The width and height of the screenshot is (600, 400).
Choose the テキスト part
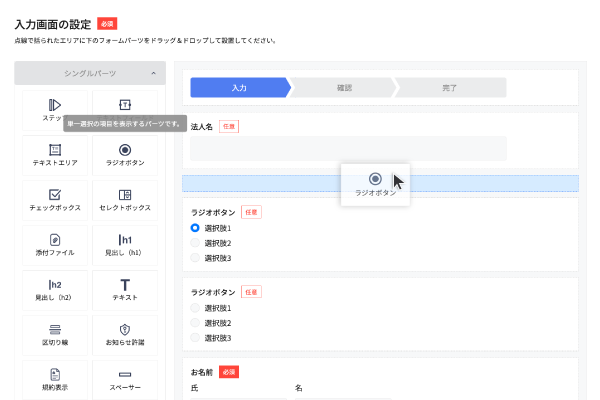(x=125, y=290)
